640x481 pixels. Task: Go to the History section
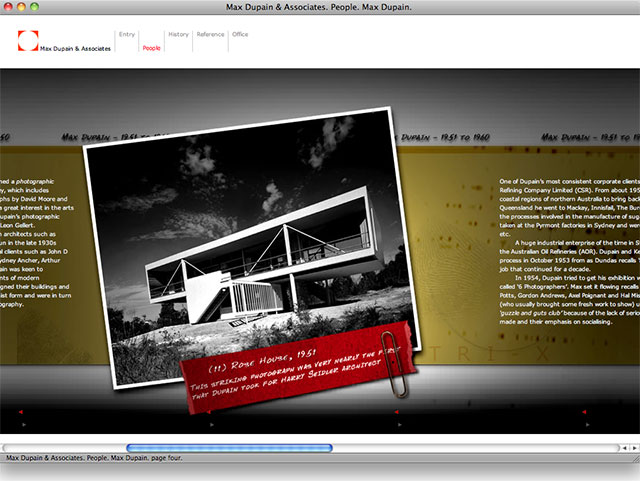click(178, 34)
